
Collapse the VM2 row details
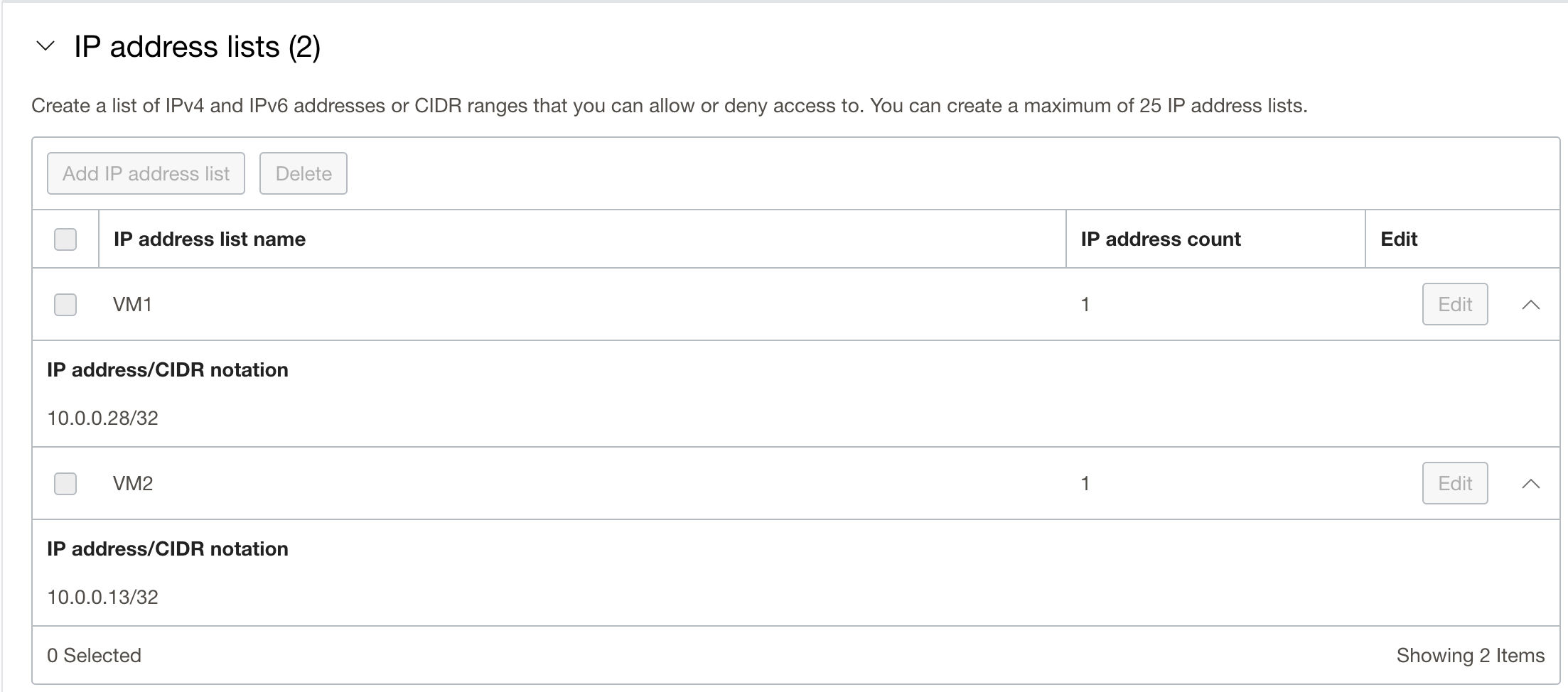click(x=1532, y=483)
